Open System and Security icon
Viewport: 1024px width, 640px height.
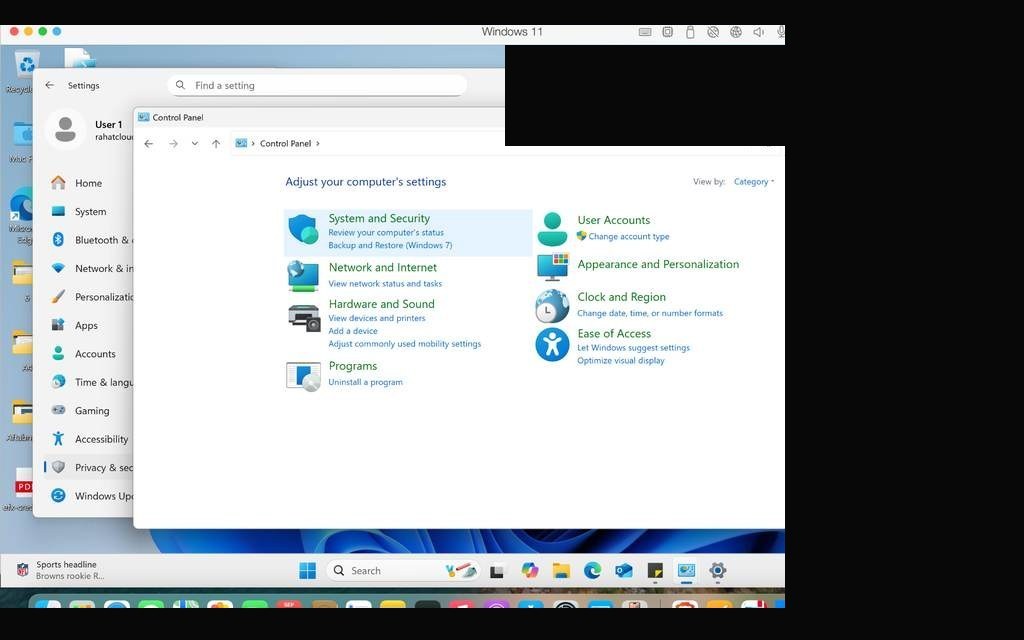click(x=303, y=230)
